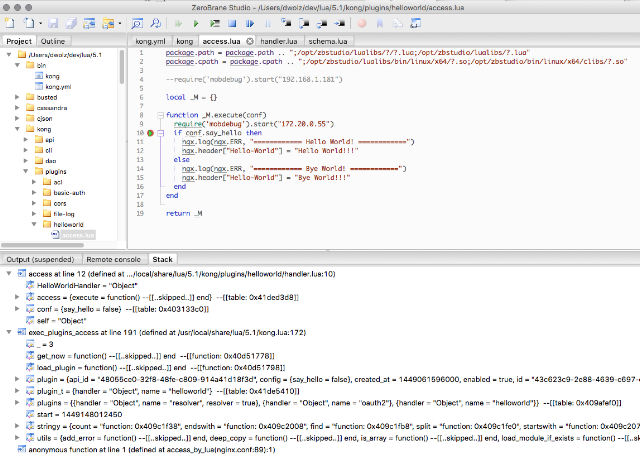Switch to the Outline panel tab
The width and height of the screenshot is (640, 462).
click(53, 41)
